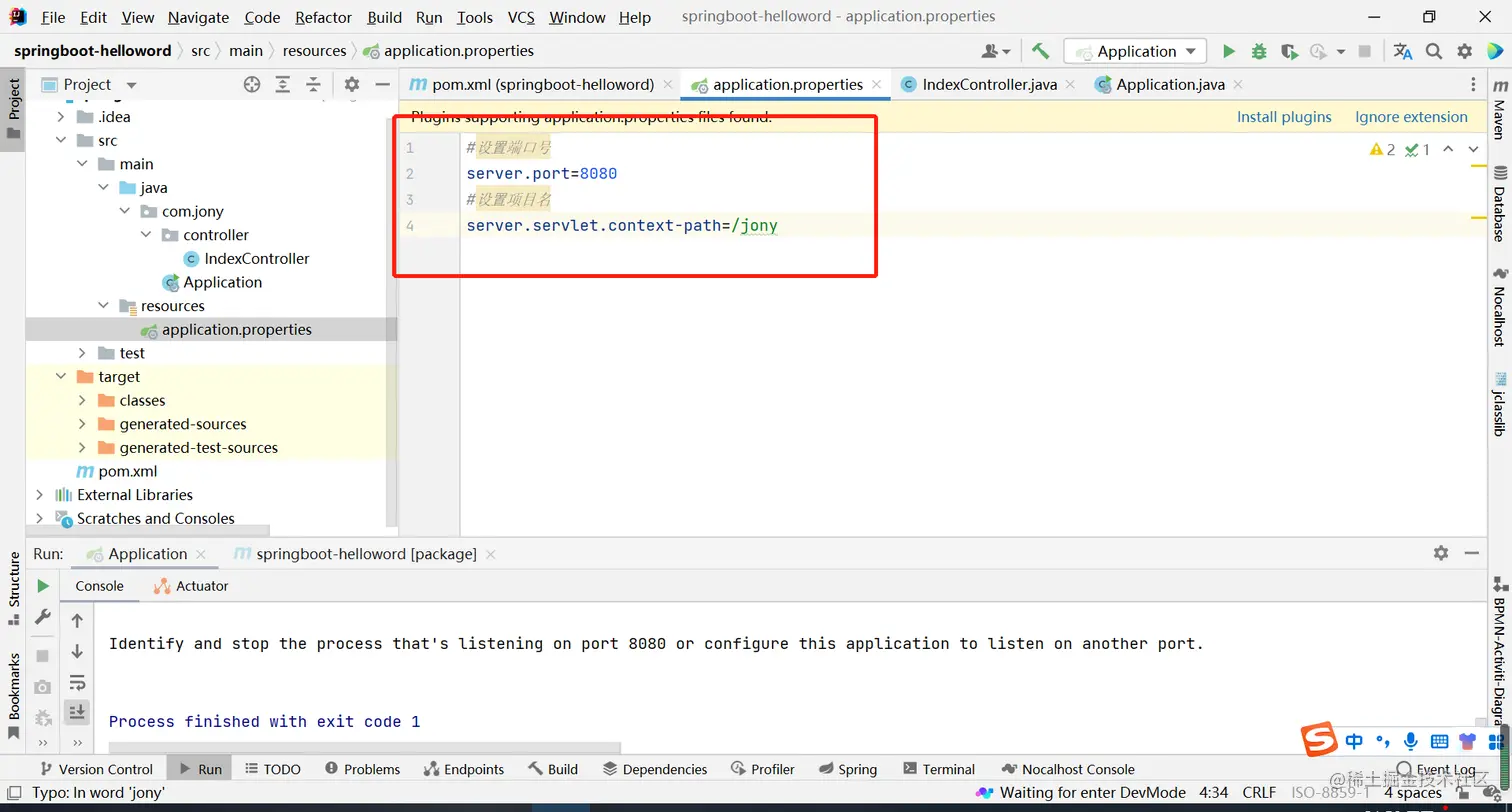Image resolution: width=1512 pixels, height=812 pixels.
Task: Hide the Run tool window
Action: point(1471,553)
